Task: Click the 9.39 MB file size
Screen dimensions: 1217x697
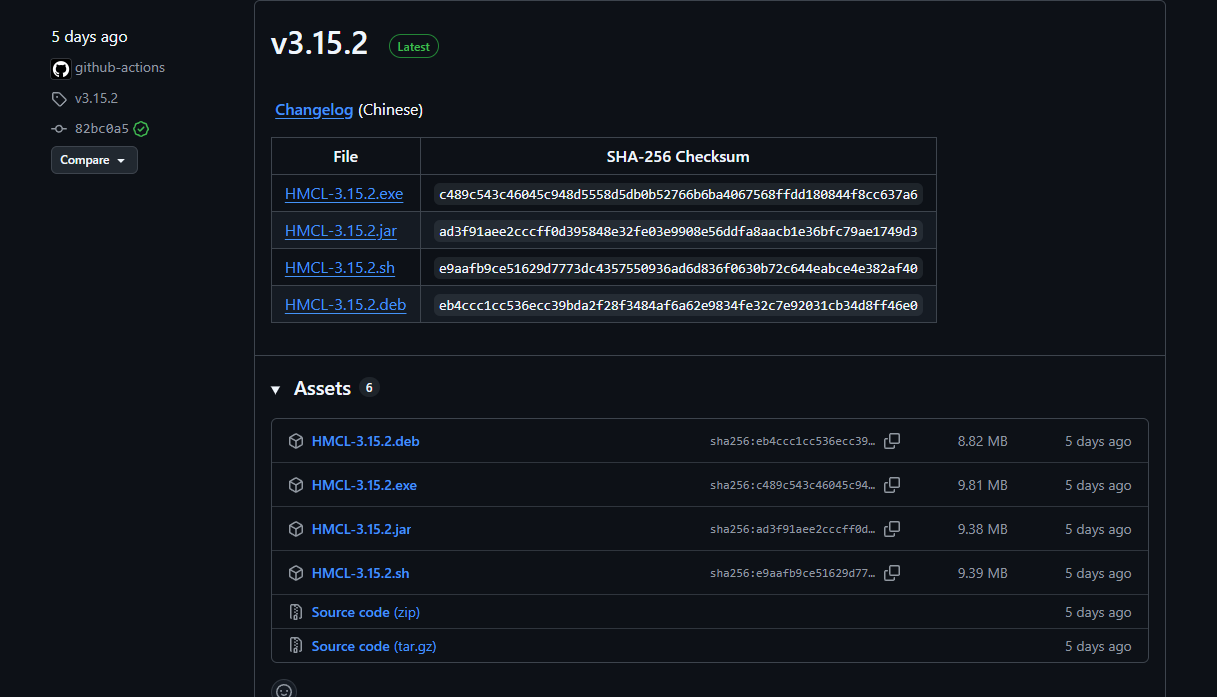Action: [x=982, y=573]
